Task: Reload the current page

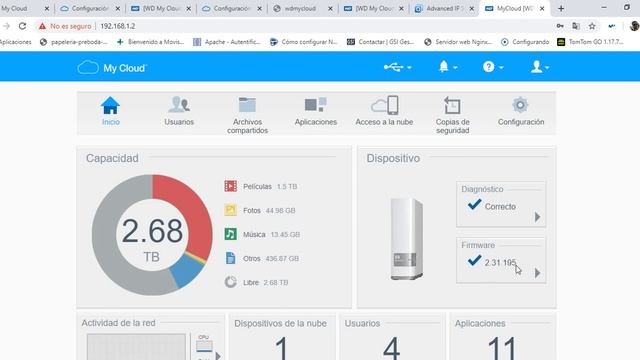Action: tap(22, 26)
